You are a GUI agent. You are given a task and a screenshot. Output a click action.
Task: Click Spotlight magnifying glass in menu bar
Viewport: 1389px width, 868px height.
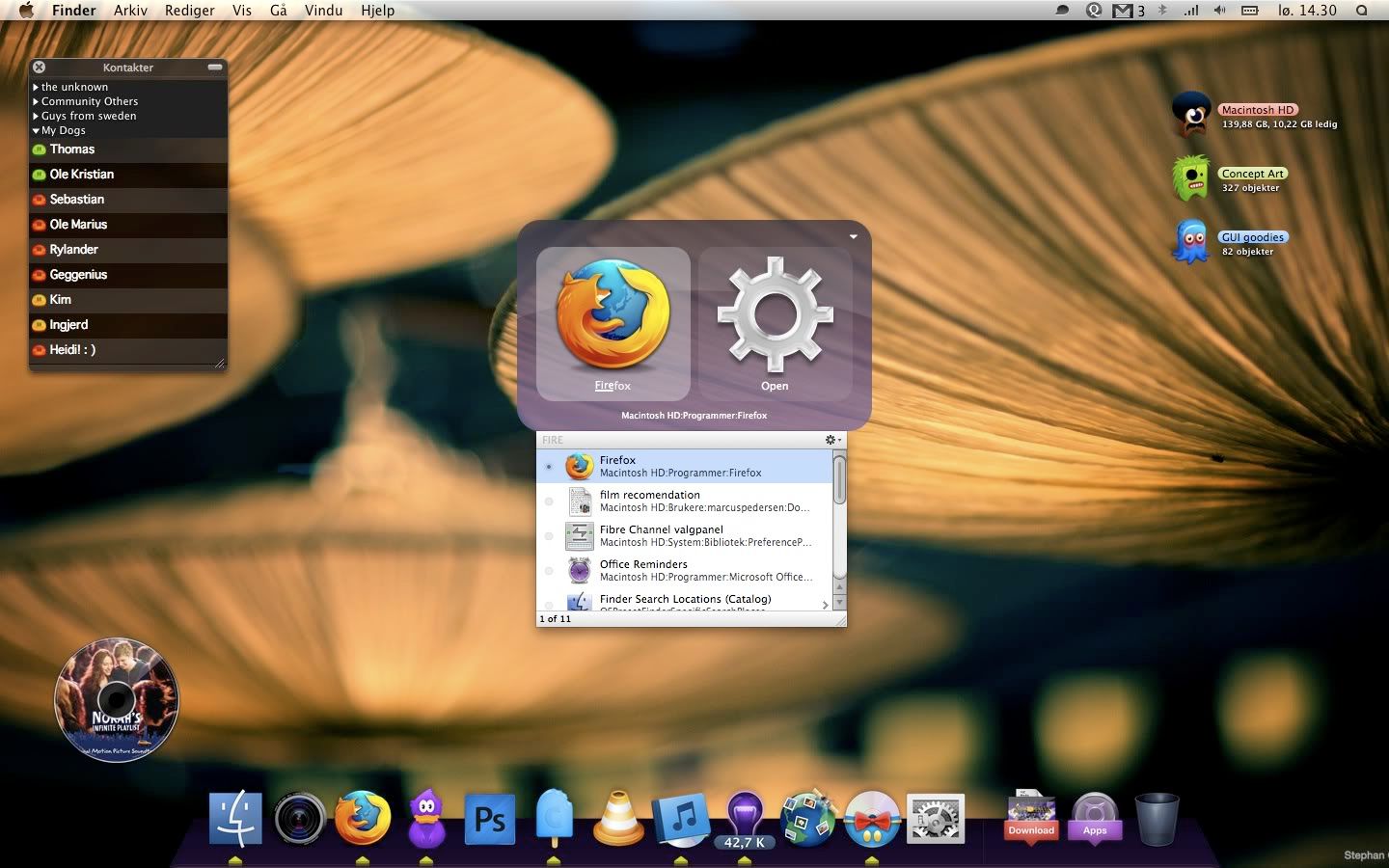[1361, 11]
